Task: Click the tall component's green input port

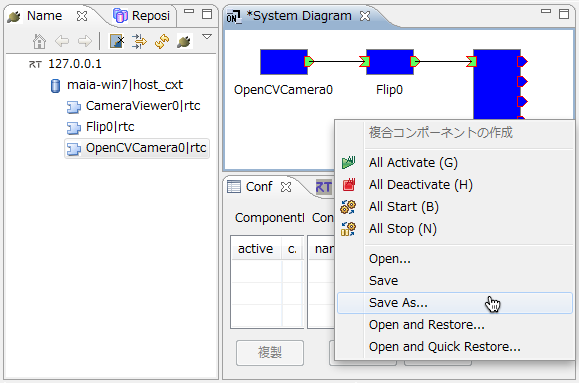Action: point(471,61)
